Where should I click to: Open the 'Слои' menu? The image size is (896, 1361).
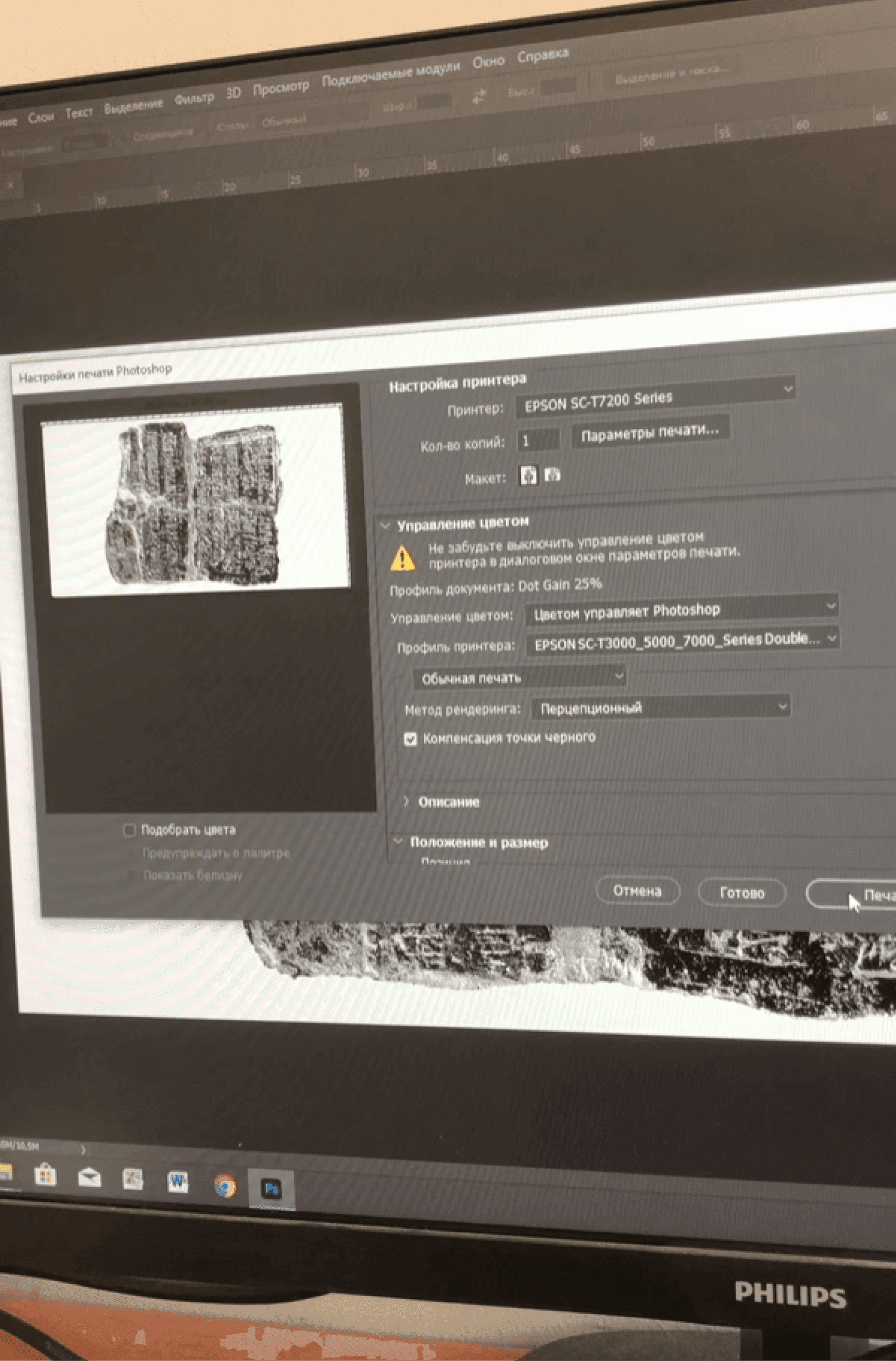[x=41, y=118]
